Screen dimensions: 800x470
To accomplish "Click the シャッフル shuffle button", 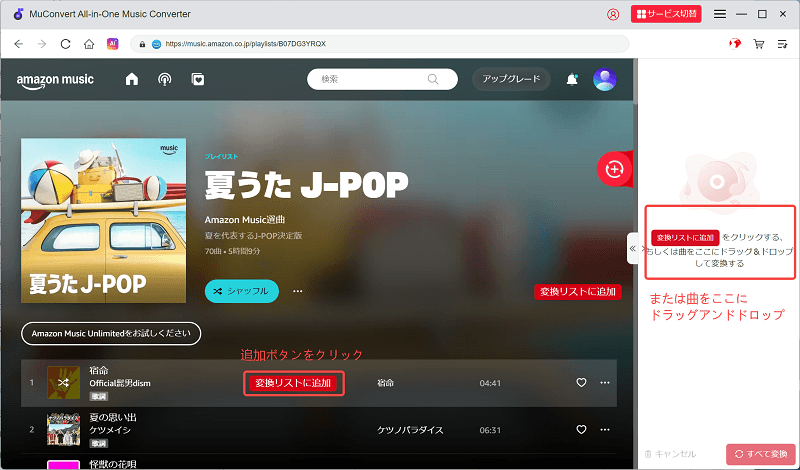I will [x=242, y=291].
